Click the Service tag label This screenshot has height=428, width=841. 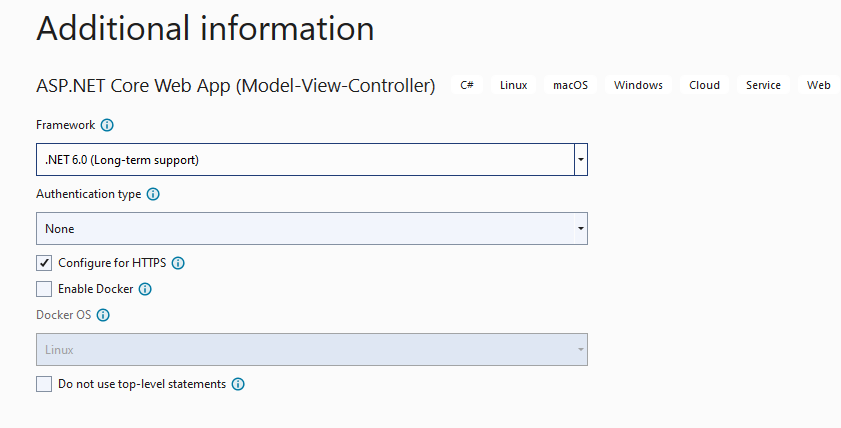(763, 86)
